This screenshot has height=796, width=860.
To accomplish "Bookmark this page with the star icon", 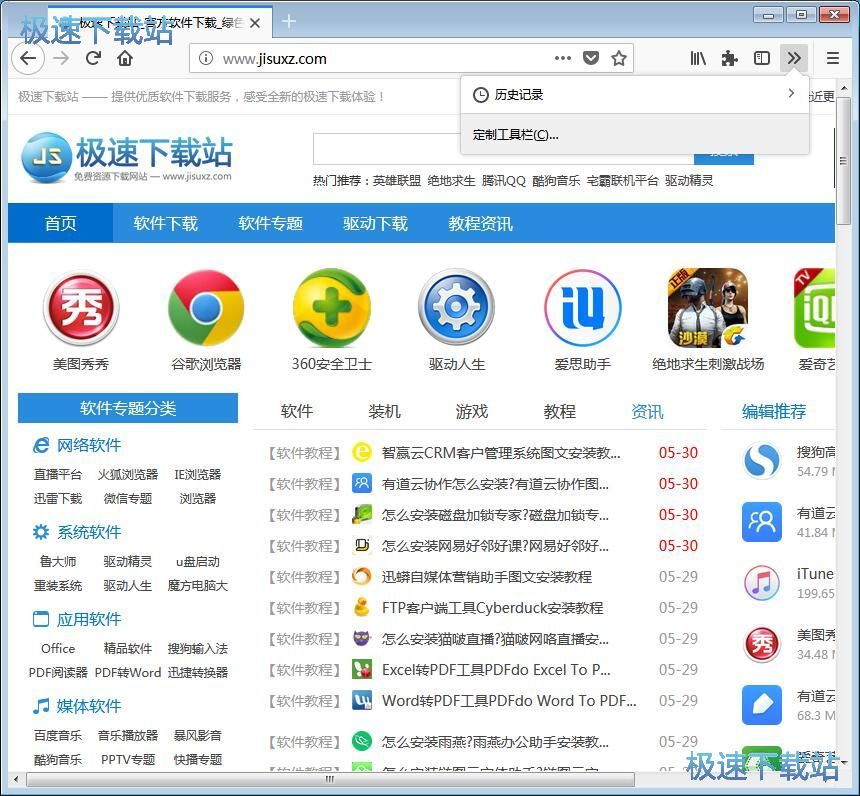I will point(619,58).
